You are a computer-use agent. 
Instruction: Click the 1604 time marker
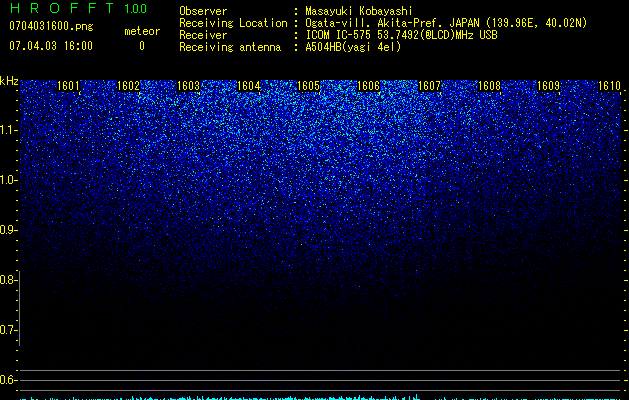pos(249,86)
